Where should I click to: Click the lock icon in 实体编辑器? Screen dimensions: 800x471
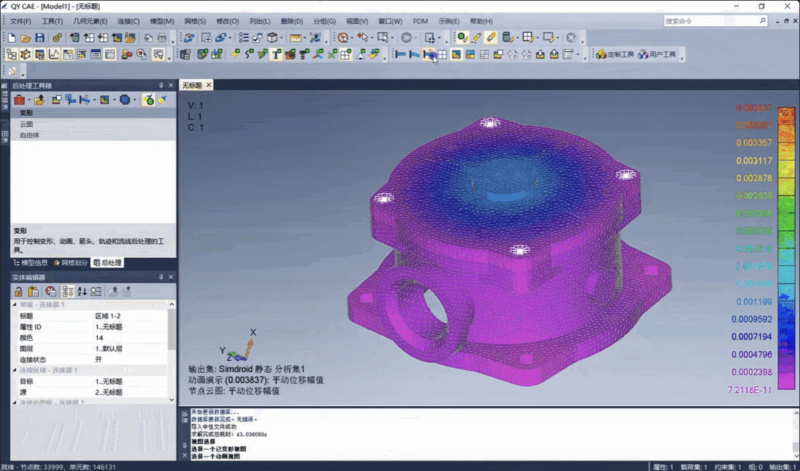18,291
